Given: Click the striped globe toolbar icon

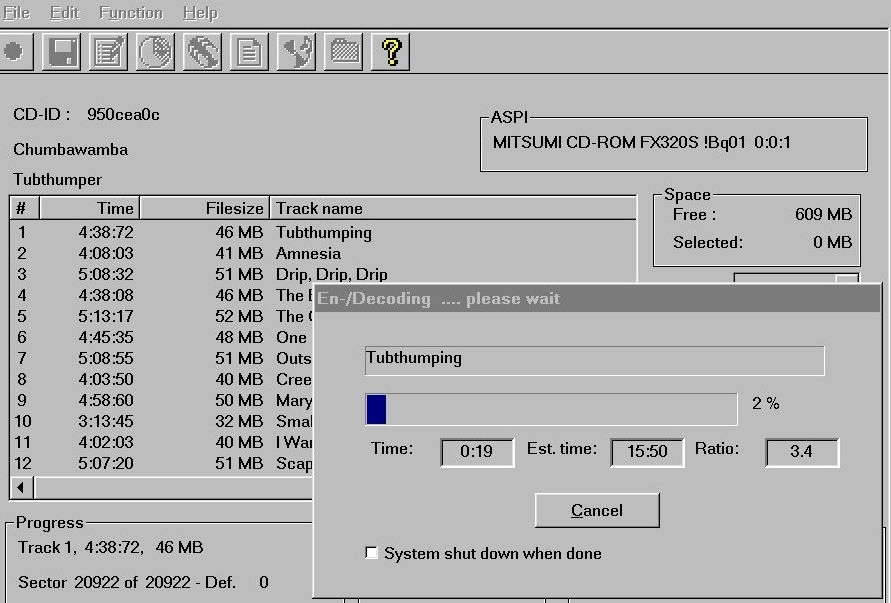Looking at the screenshot, I should point(202,52).
